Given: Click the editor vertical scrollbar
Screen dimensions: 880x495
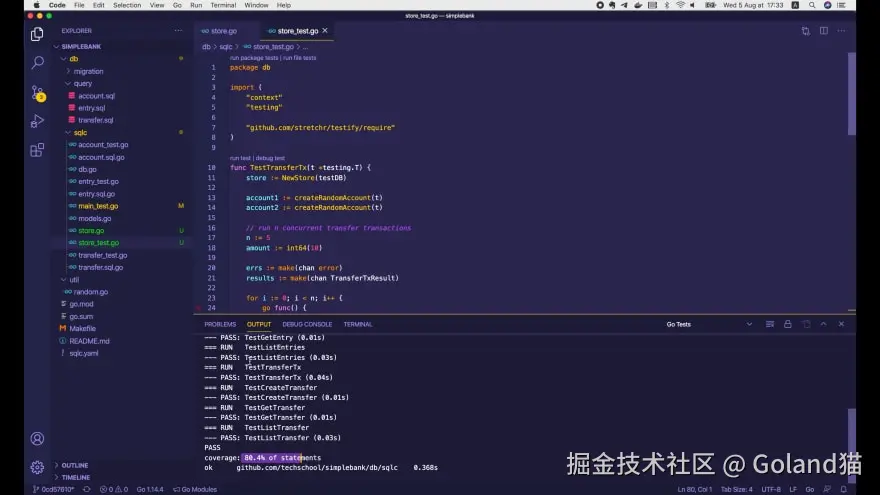Looking at the screenshot, I should click(x=851, y=94).
